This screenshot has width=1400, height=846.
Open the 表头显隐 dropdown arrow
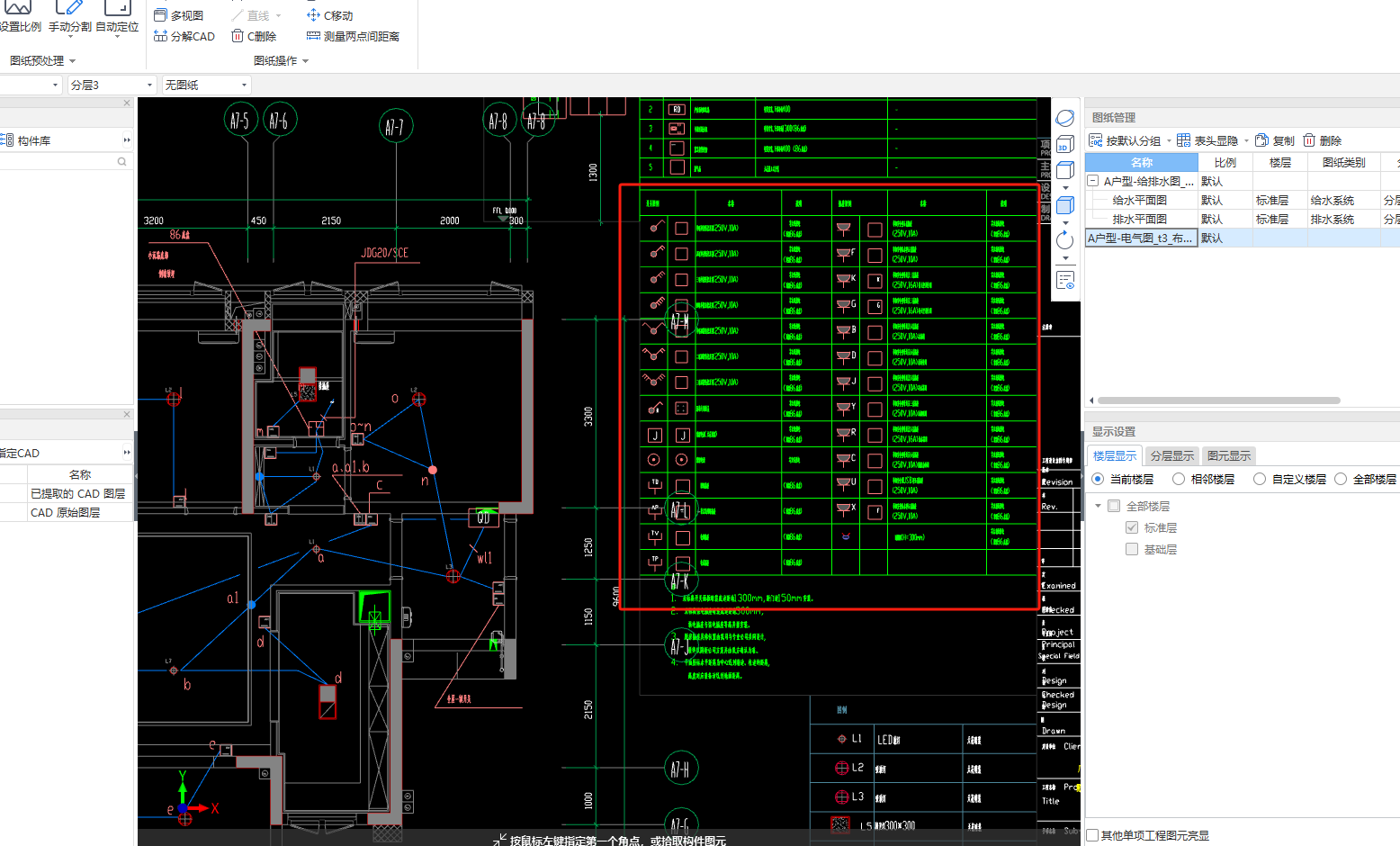click(1246, 140)
